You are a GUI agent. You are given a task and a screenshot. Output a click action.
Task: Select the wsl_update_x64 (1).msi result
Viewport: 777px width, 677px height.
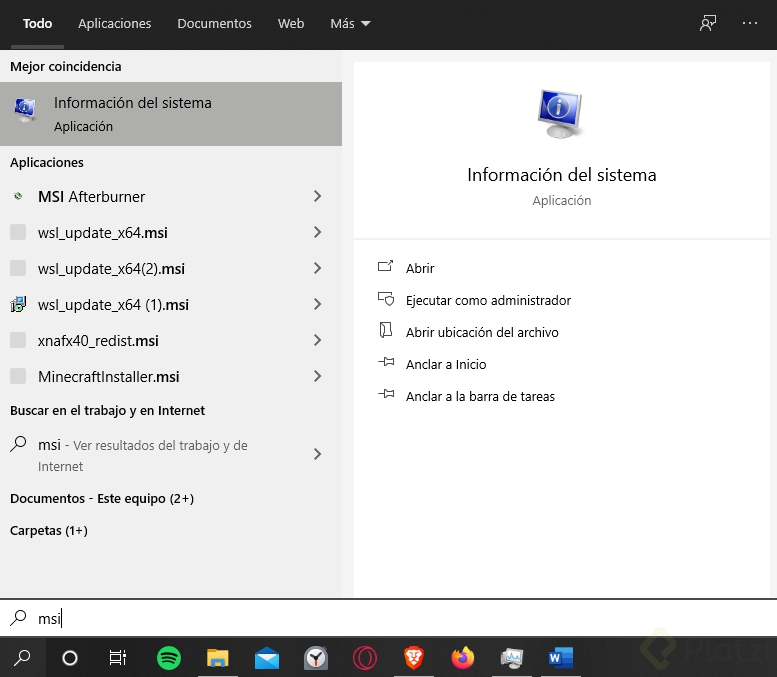click(171, 304)
